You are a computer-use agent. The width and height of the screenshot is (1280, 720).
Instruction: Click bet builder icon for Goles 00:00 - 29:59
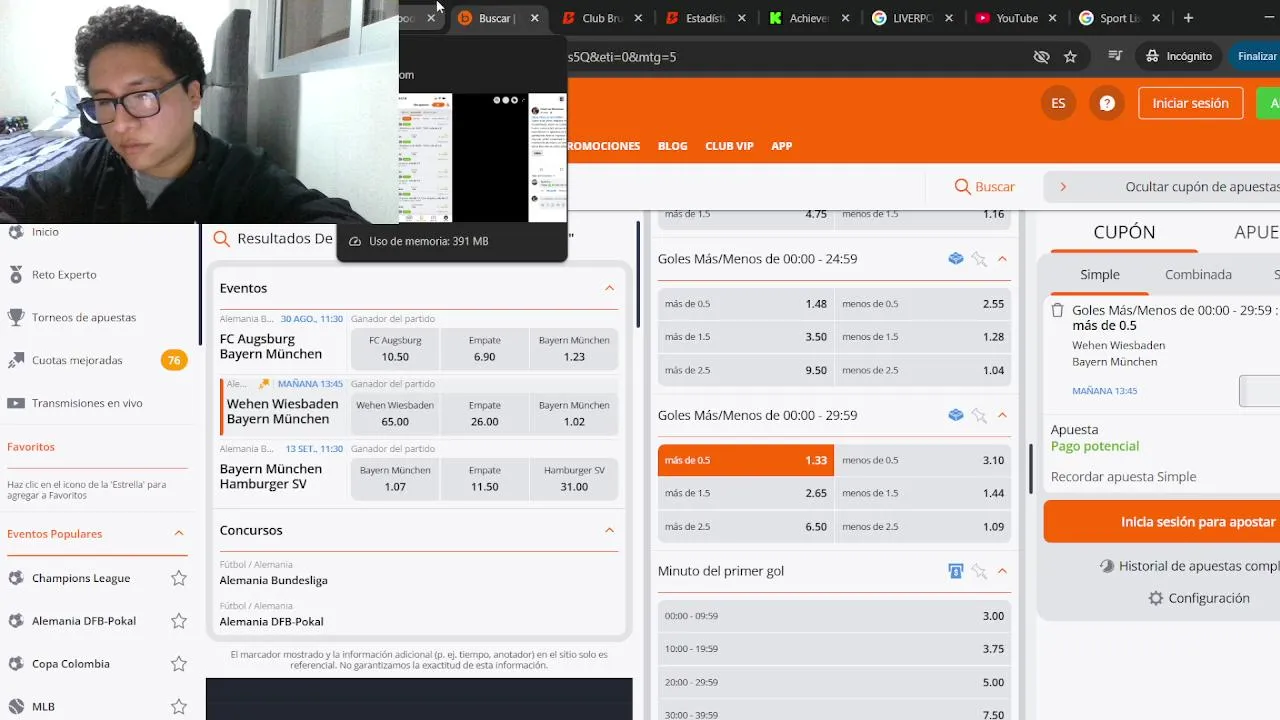pos(956,415)
